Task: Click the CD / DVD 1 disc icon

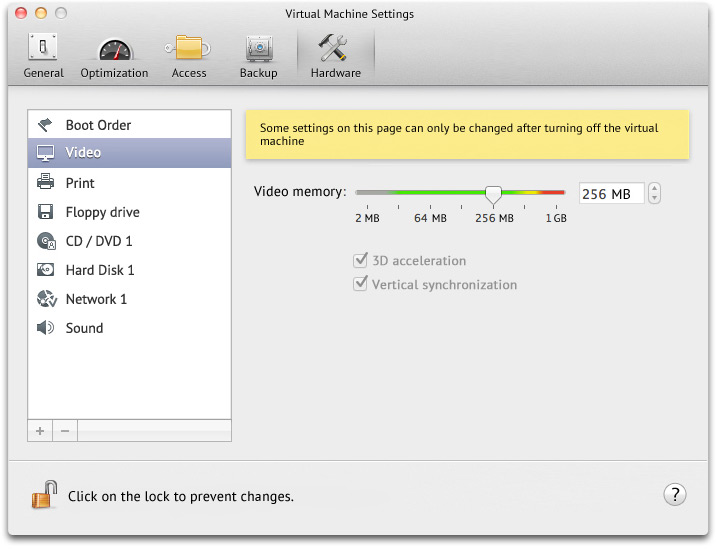Action: click(45, 241)
